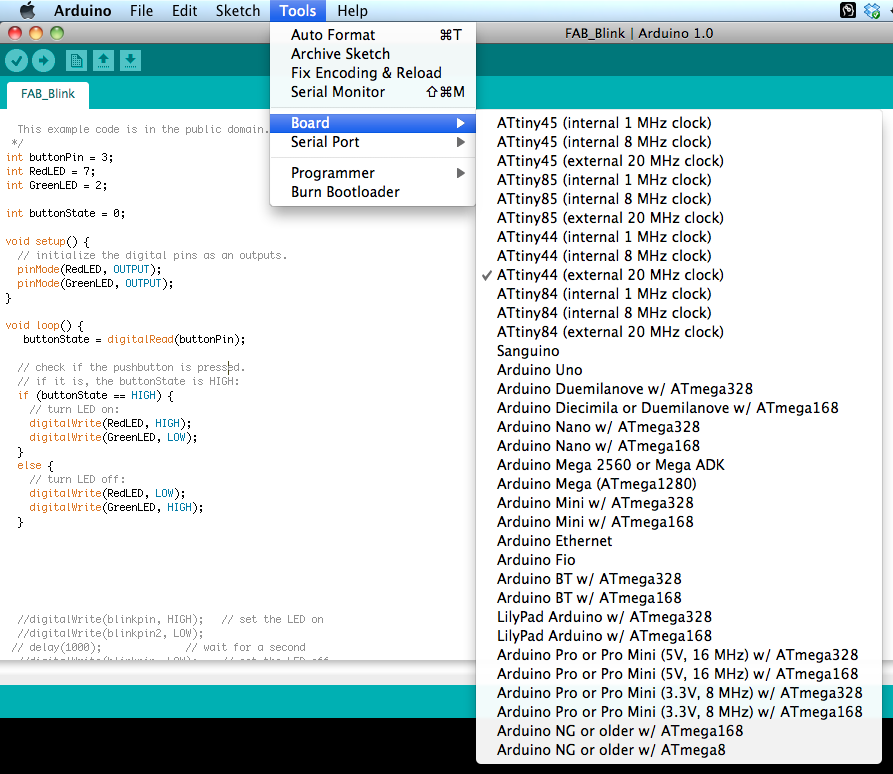Pick Arduino Mini w/ ATmega328

pyautogui.click(x=678, y=503)
